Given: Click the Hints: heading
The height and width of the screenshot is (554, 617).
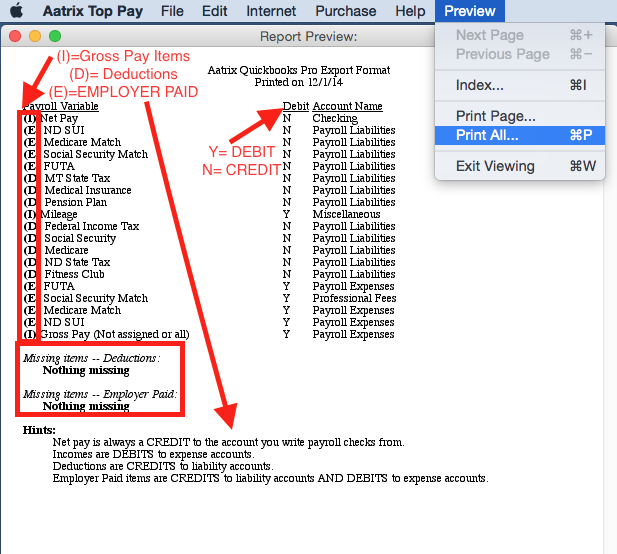Looking at the screenshot, I should 39,430.
